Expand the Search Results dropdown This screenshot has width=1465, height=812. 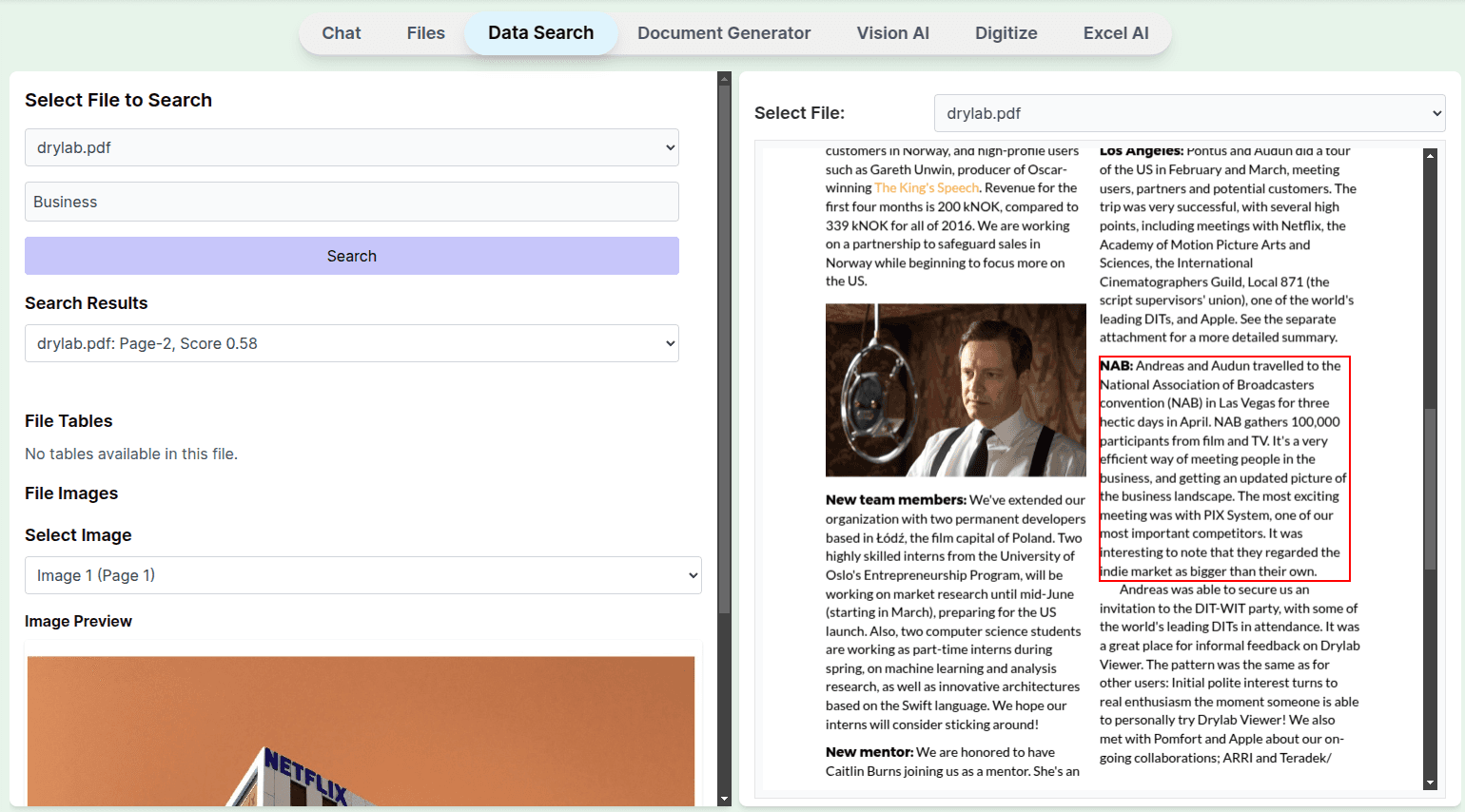(352, 343)
